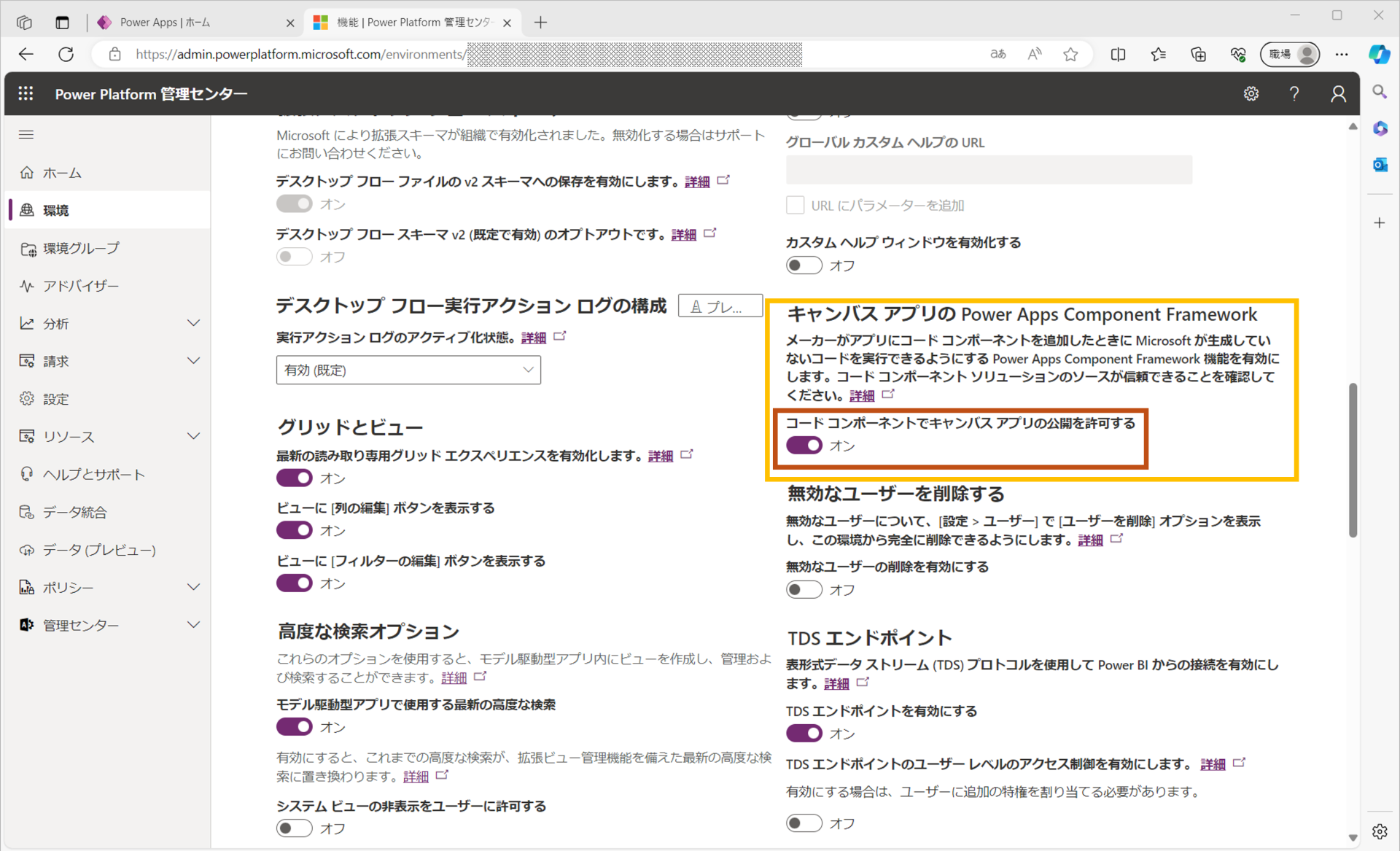The width and height of the screenshot is (1400, 851).
Task: Open 詳細 link for v2 schema saving
Action: (697, 182)
